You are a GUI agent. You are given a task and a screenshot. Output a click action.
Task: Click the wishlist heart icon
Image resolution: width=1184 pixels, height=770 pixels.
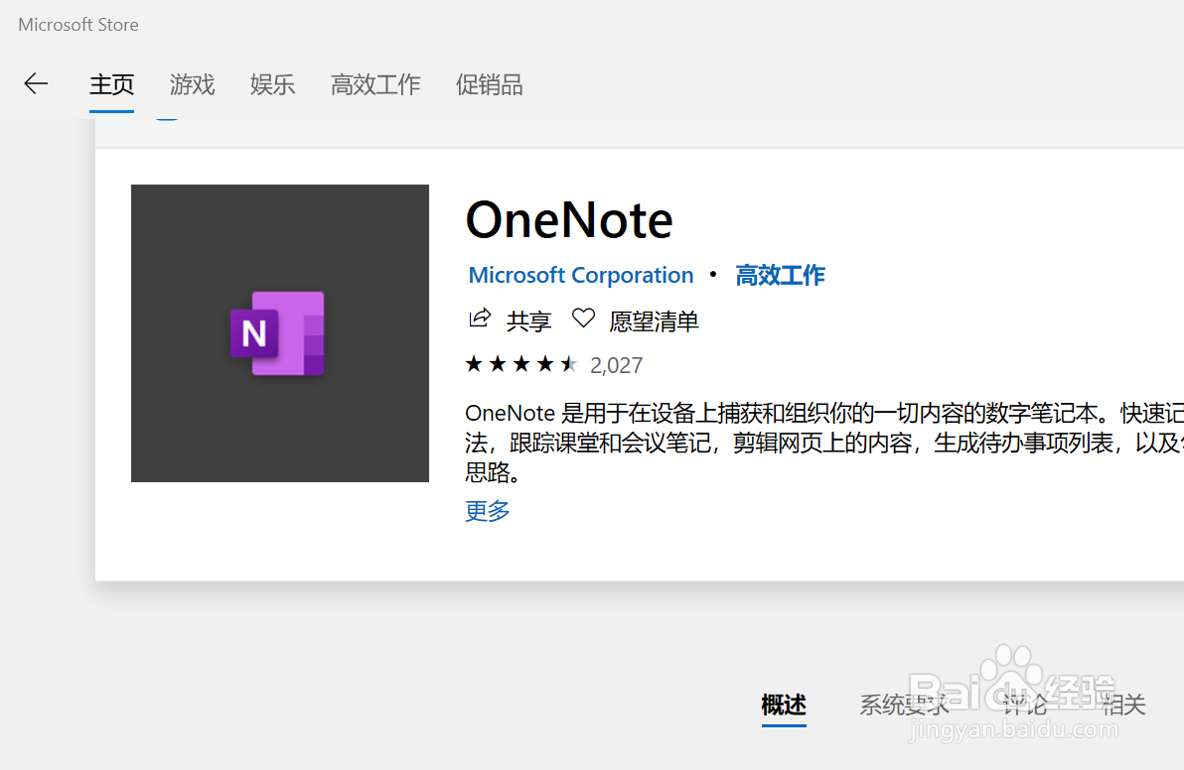pyautogui.click(x=583, y=319)
